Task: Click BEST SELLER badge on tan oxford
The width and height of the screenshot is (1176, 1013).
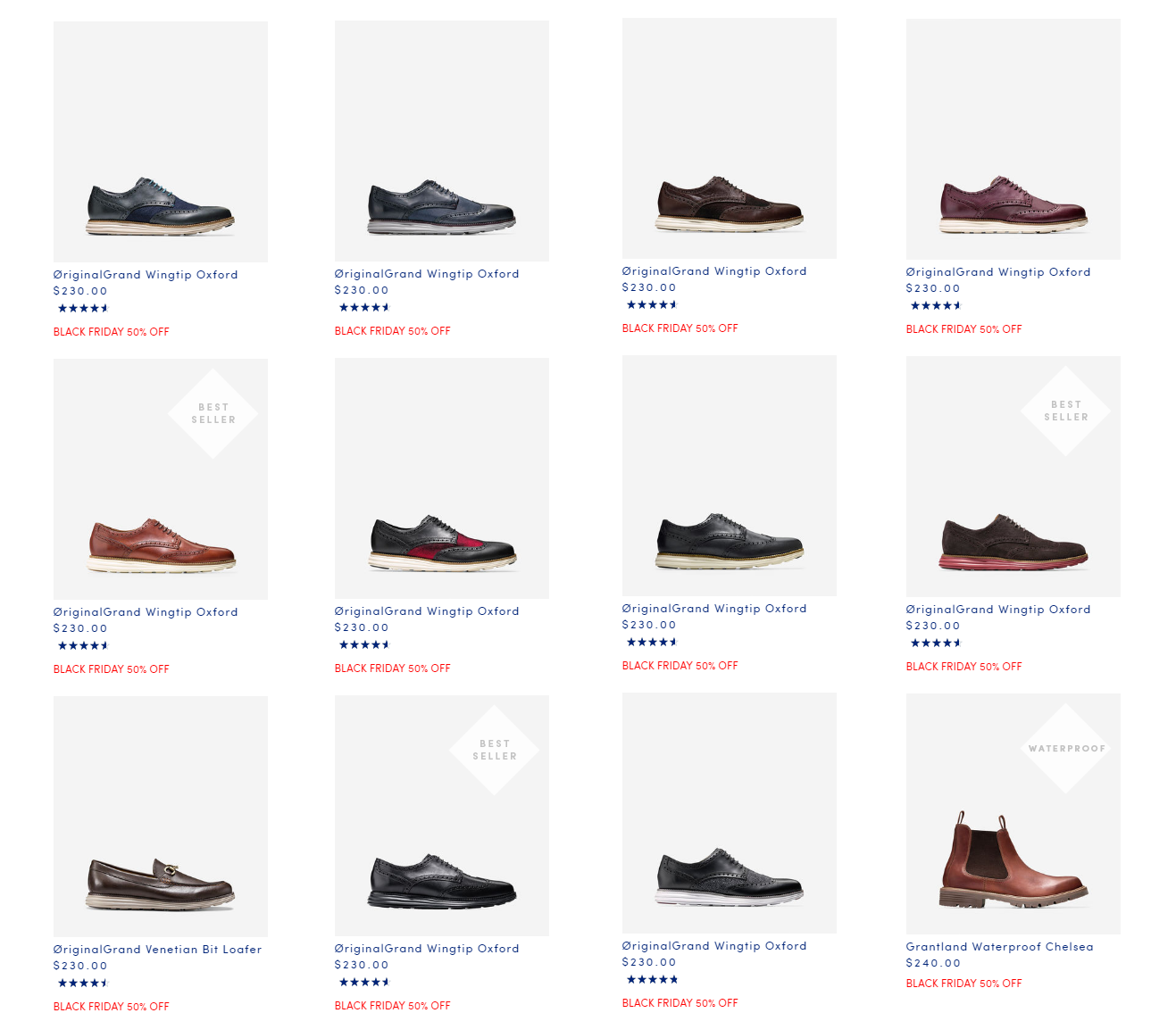Action: [x=213, y=413]
